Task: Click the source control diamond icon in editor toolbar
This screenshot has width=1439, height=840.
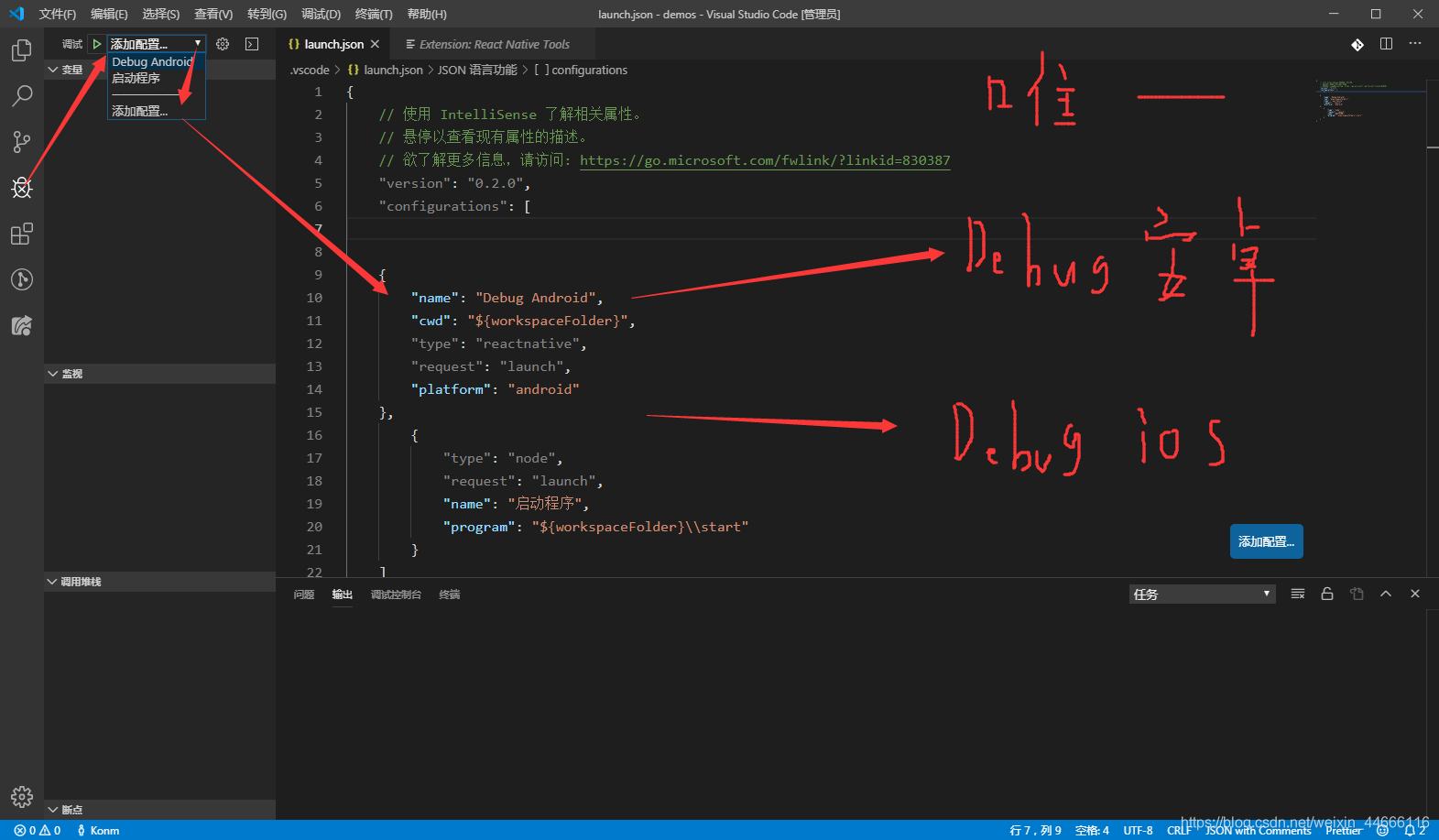Action: coord(1357,44)
